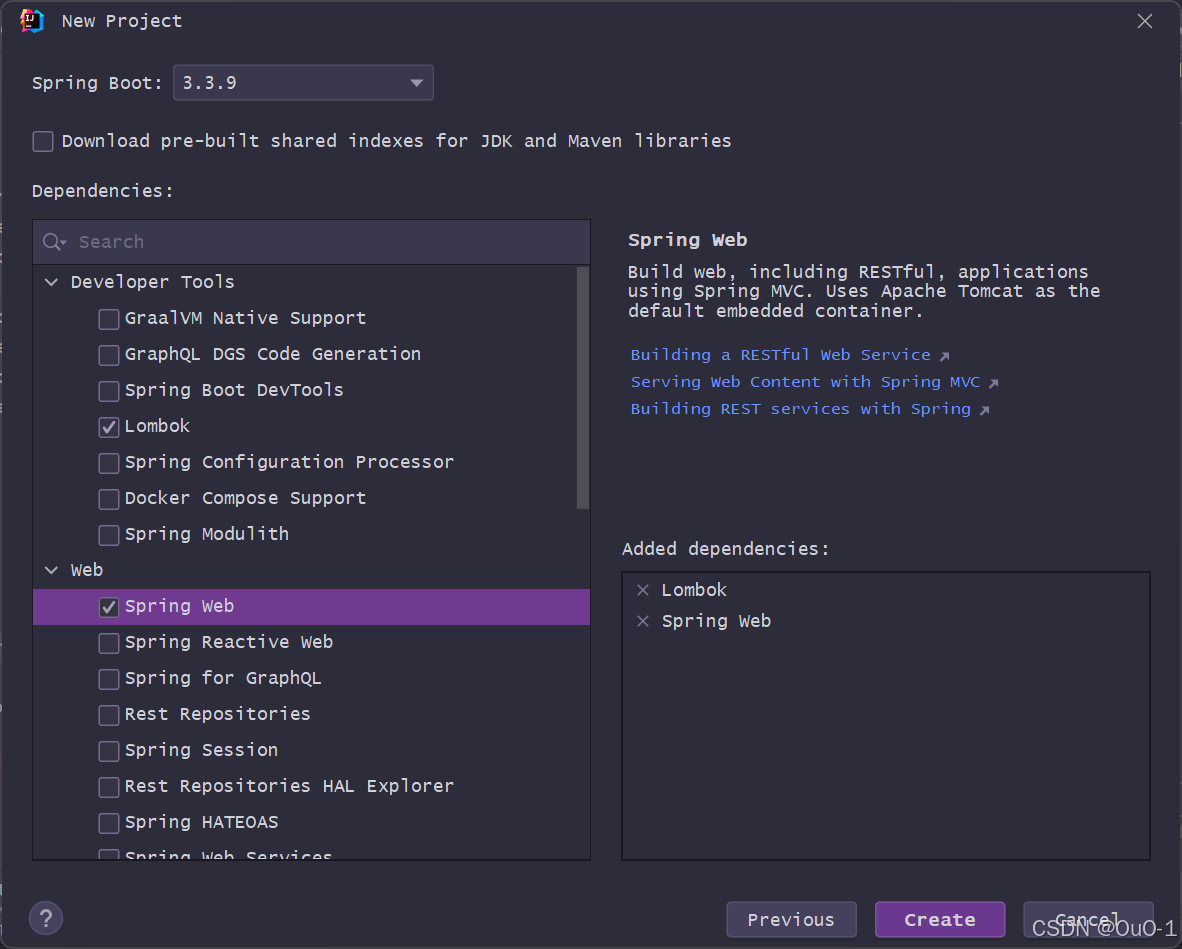Enable download pre-built shared indexes checkbox
The image size is (1182, 949).
pos(43,141)
